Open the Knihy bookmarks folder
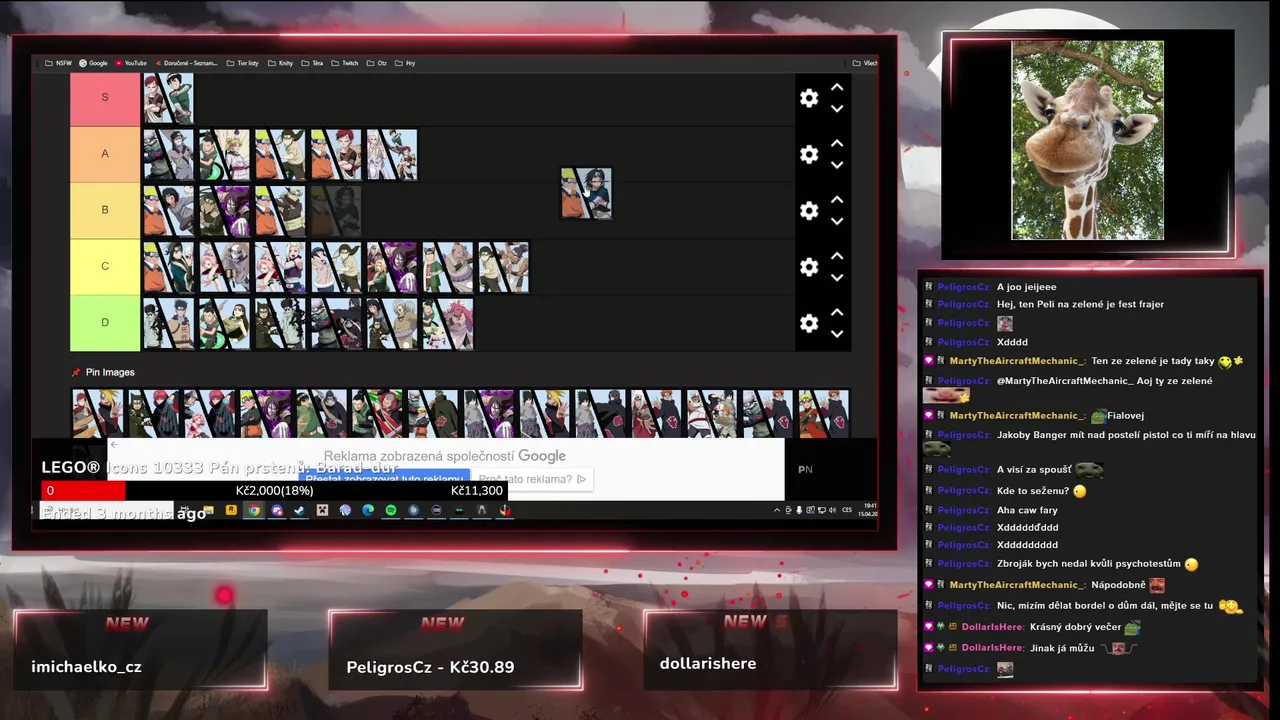The width and height of the screenshot is (1280, 720). pyautogui.click(x=281, y=63)
